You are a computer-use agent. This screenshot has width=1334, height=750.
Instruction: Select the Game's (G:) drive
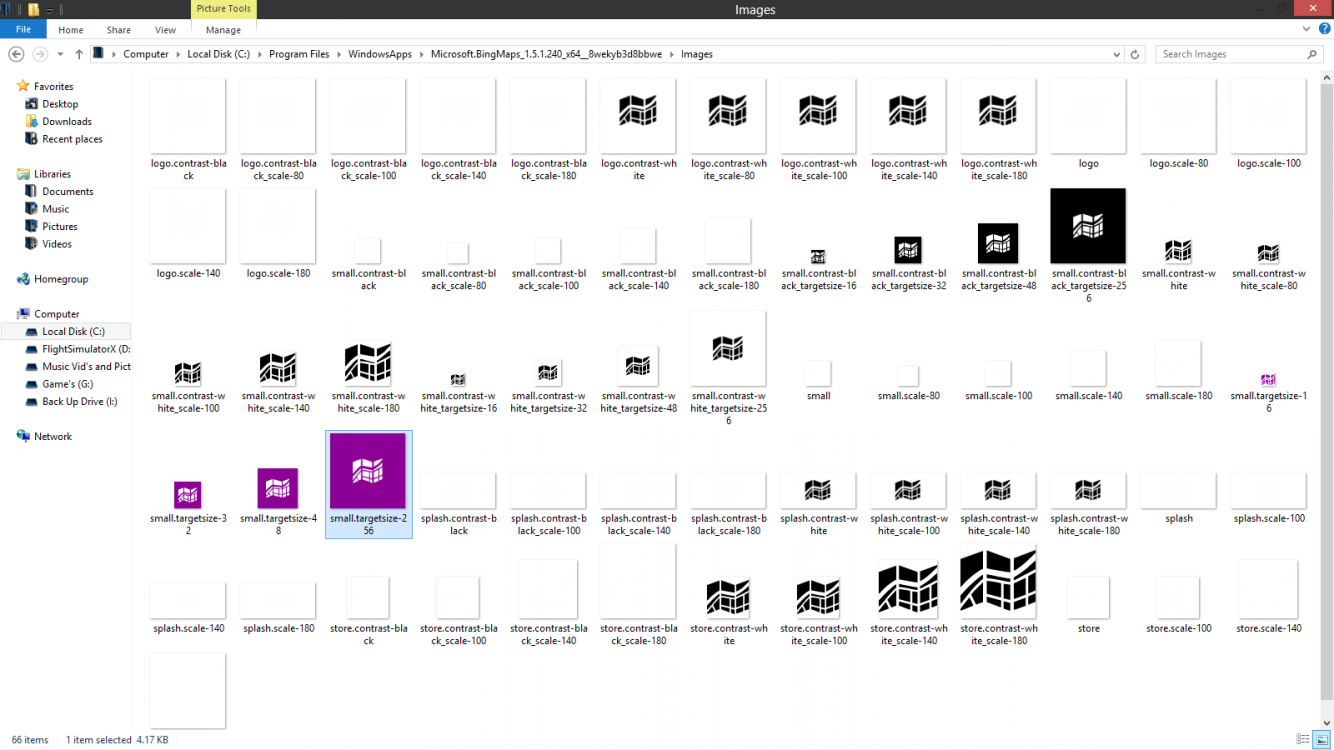[x=67, y=384]
